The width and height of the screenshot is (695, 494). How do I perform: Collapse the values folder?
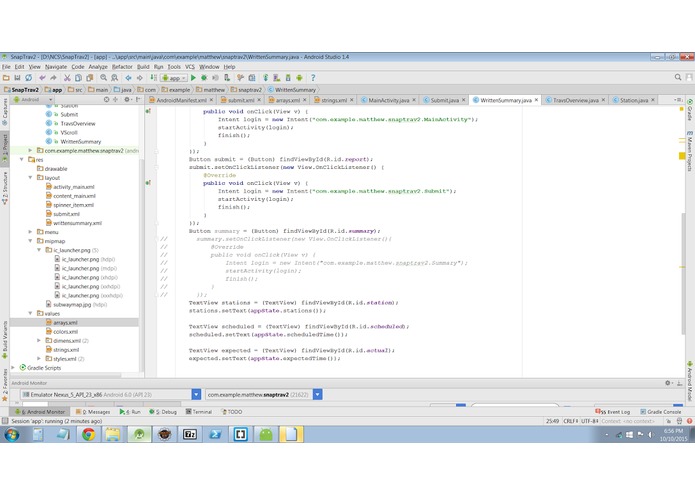(x=30, y=313)
